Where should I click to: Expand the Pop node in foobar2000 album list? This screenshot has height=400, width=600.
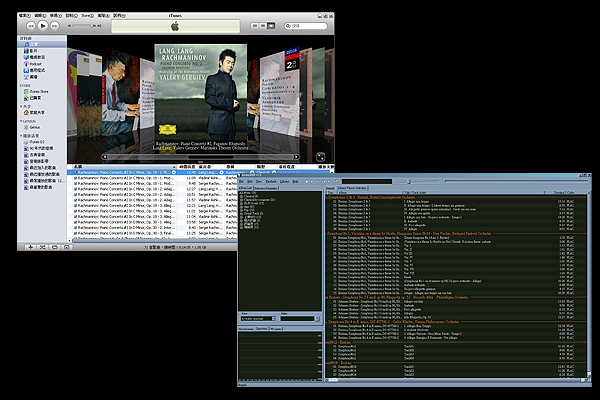click(x=241, y=210)
